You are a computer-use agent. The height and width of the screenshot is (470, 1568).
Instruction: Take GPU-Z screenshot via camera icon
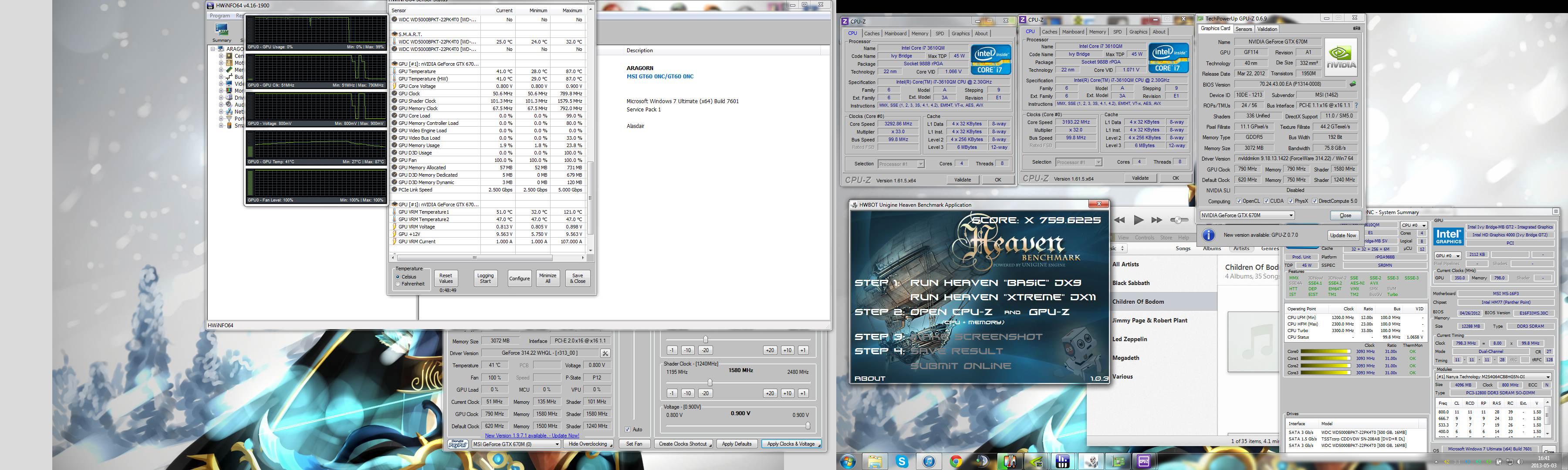1356,28
